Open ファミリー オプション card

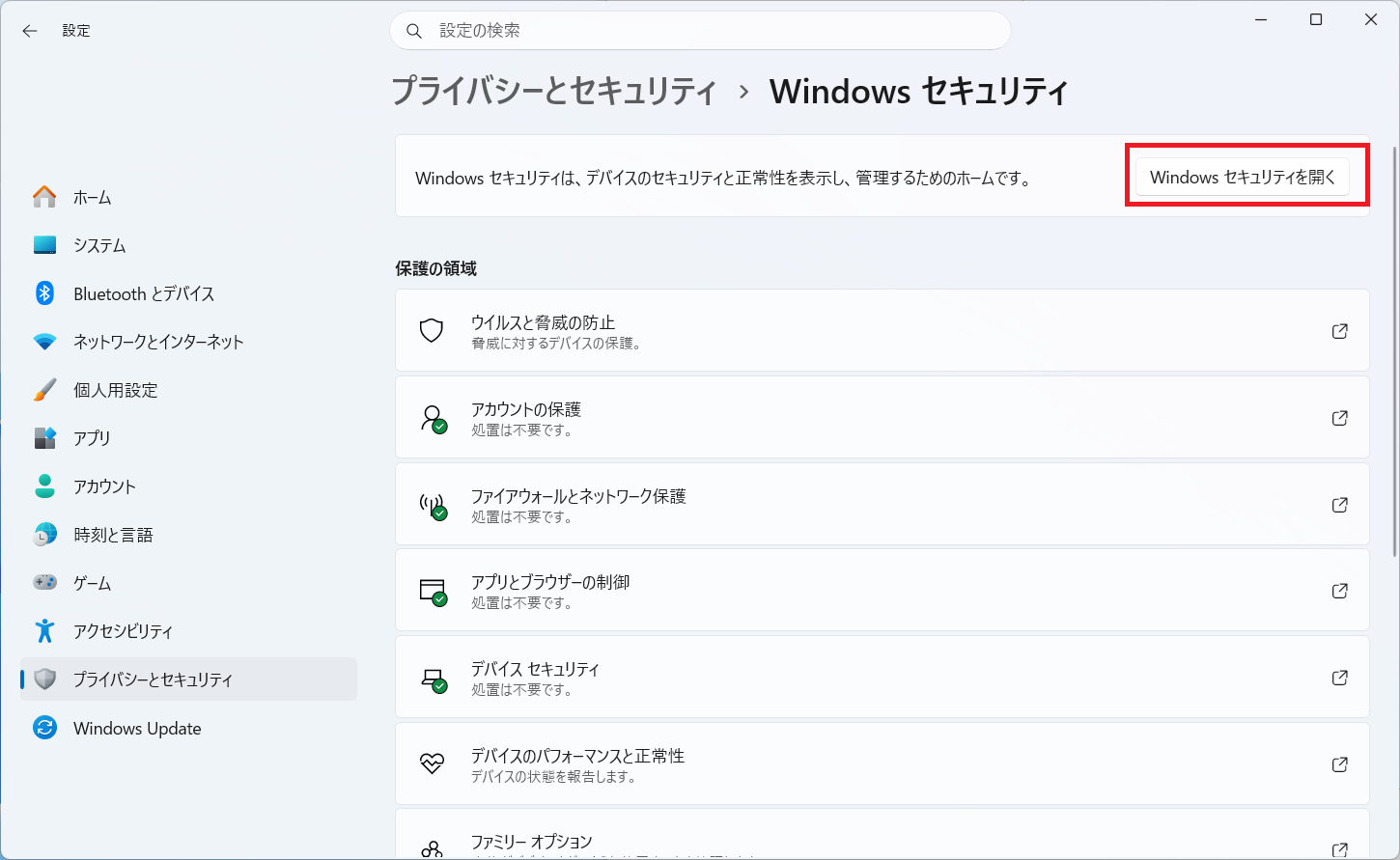(882, 834)
